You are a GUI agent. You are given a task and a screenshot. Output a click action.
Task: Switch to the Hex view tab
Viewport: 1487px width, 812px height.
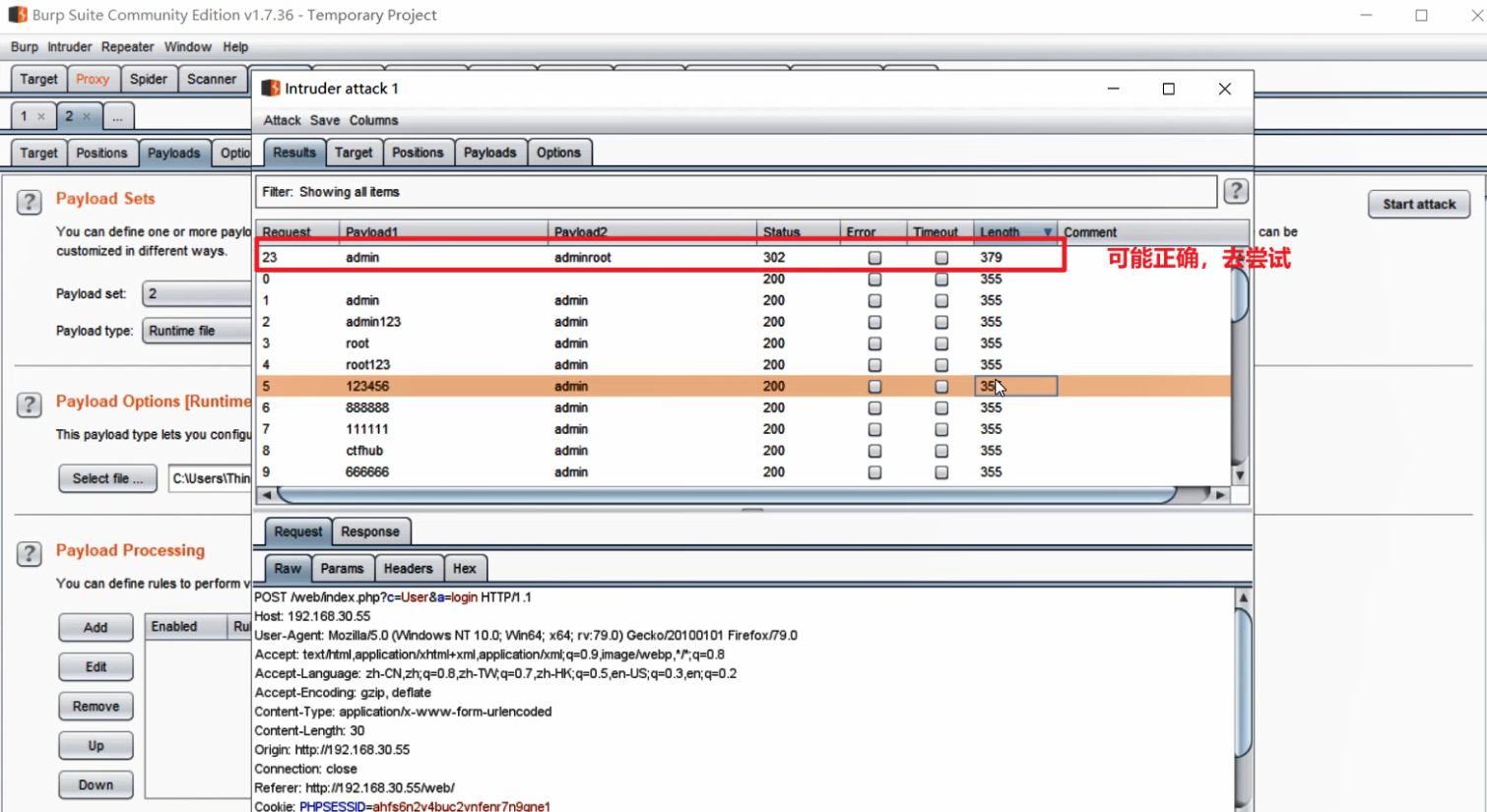point(465,569)
